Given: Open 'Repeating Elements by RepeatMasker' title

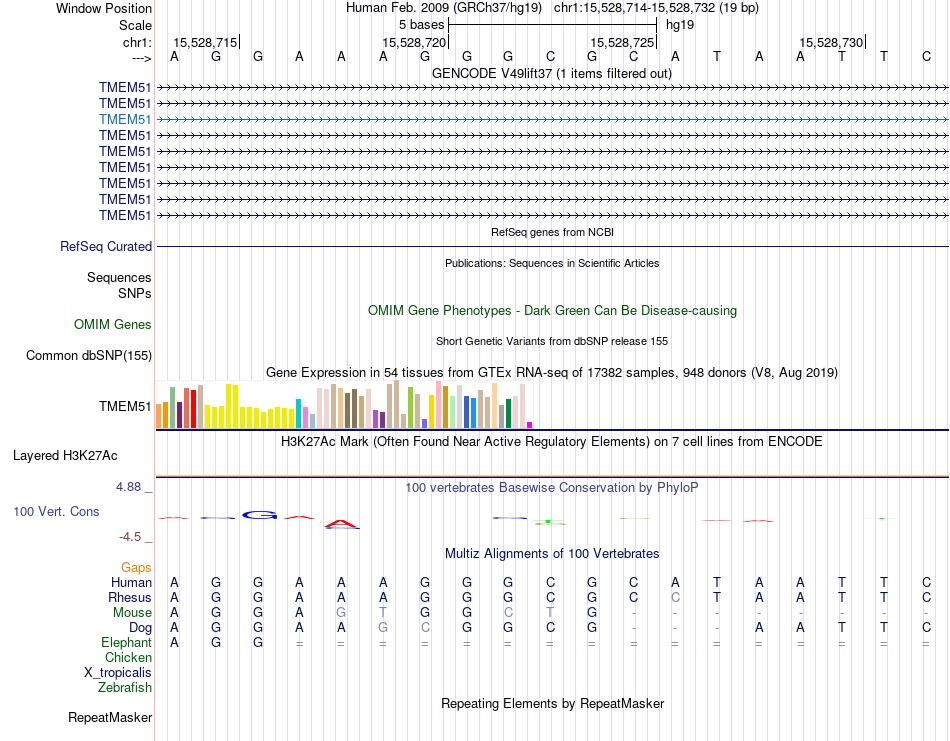Looking at the screenshot, I should [552, 703].
